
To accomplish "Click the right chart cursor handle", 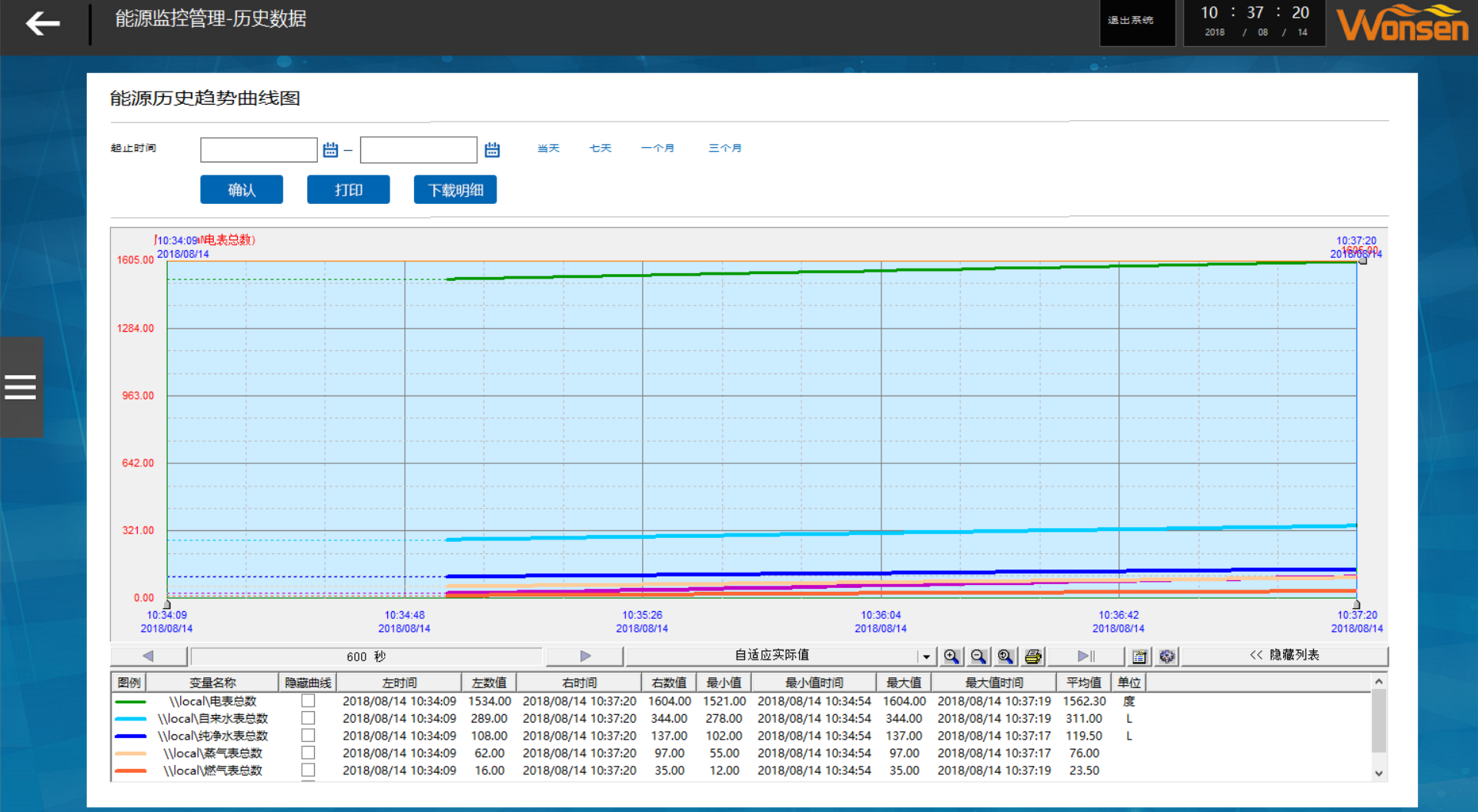I will 1356,604.
